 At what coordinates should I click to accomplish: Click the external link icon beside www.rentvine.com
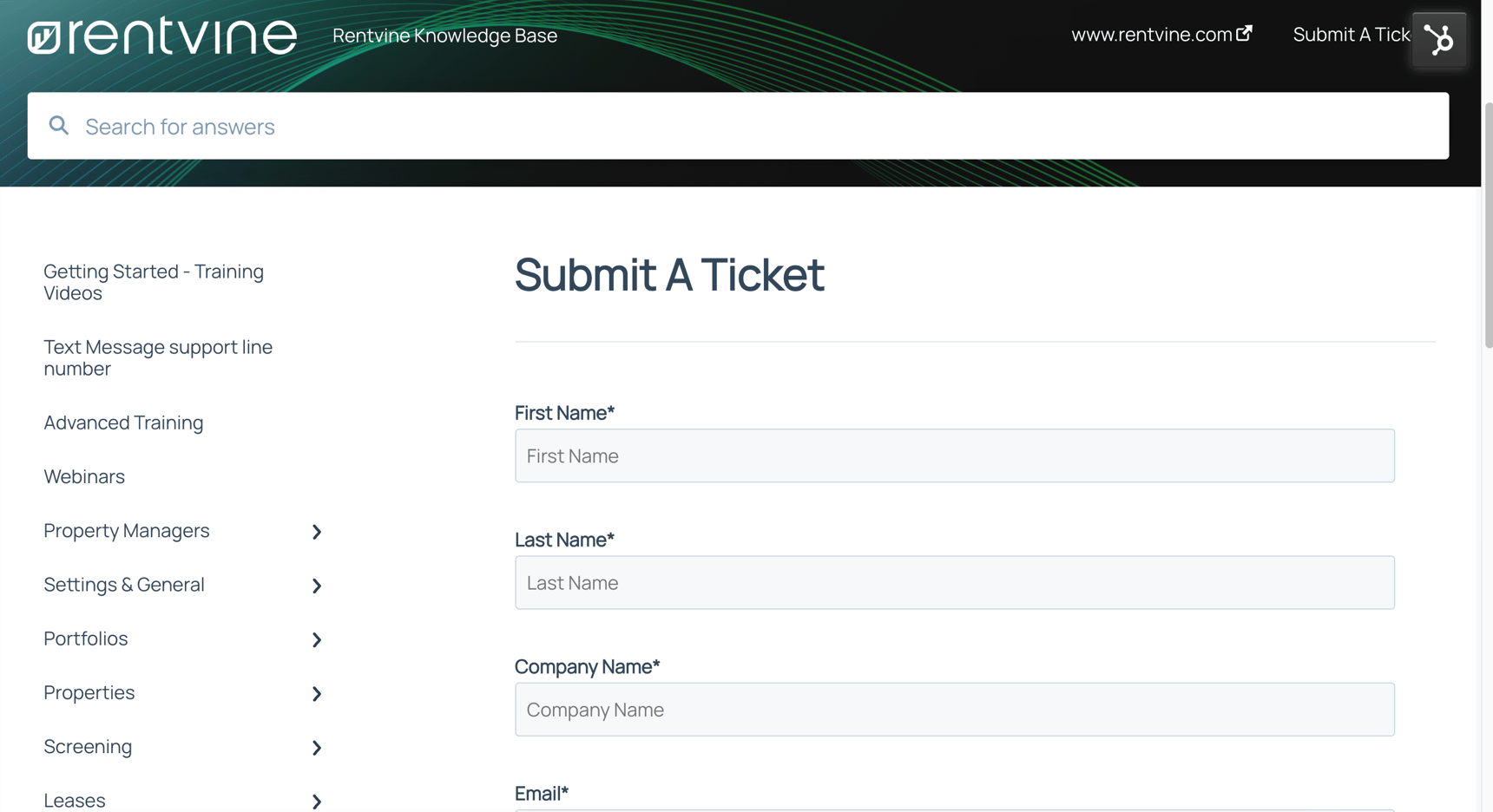[x=1246, y=33]
